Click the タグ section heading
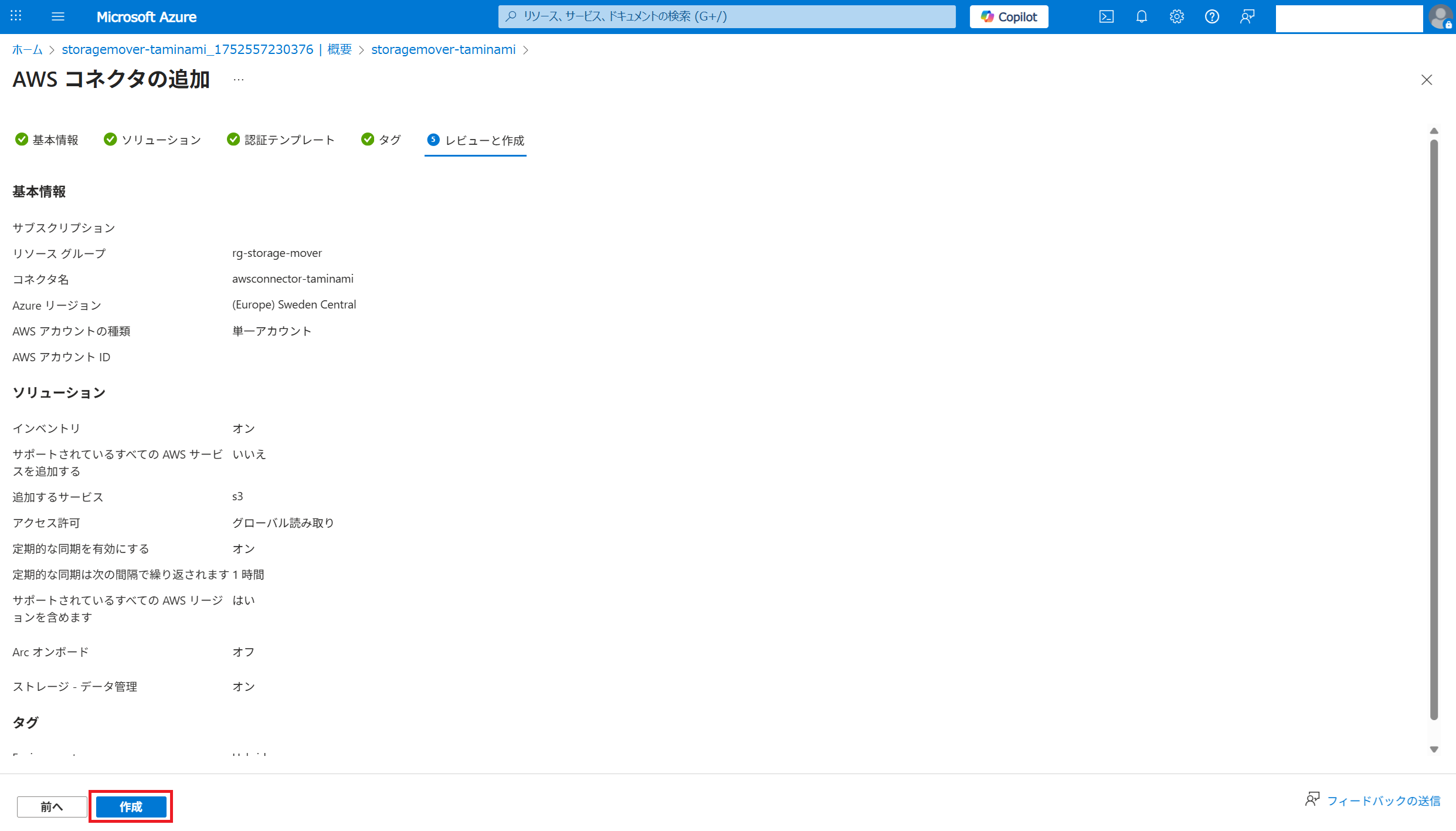Screen dimensions: 1456x831 (26, 722)
